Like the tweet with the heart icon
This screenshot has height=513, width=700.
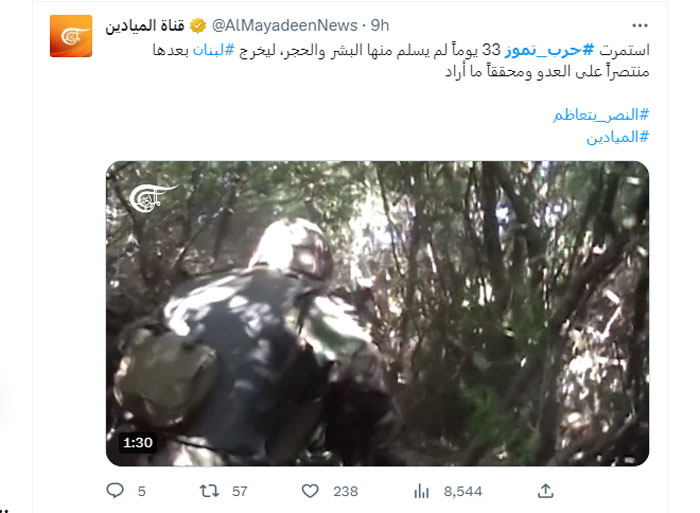click(310, 491)
